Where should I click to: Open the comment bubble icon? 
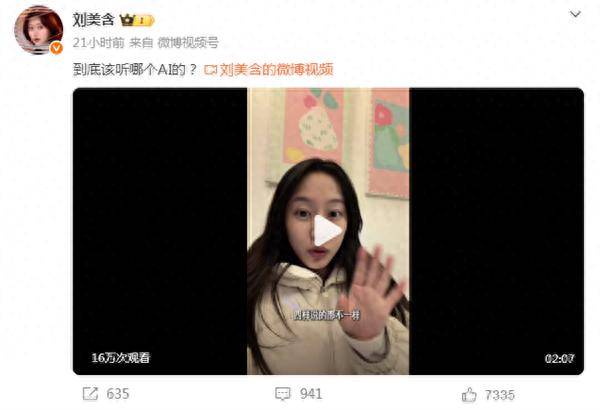tap(283, 394)
